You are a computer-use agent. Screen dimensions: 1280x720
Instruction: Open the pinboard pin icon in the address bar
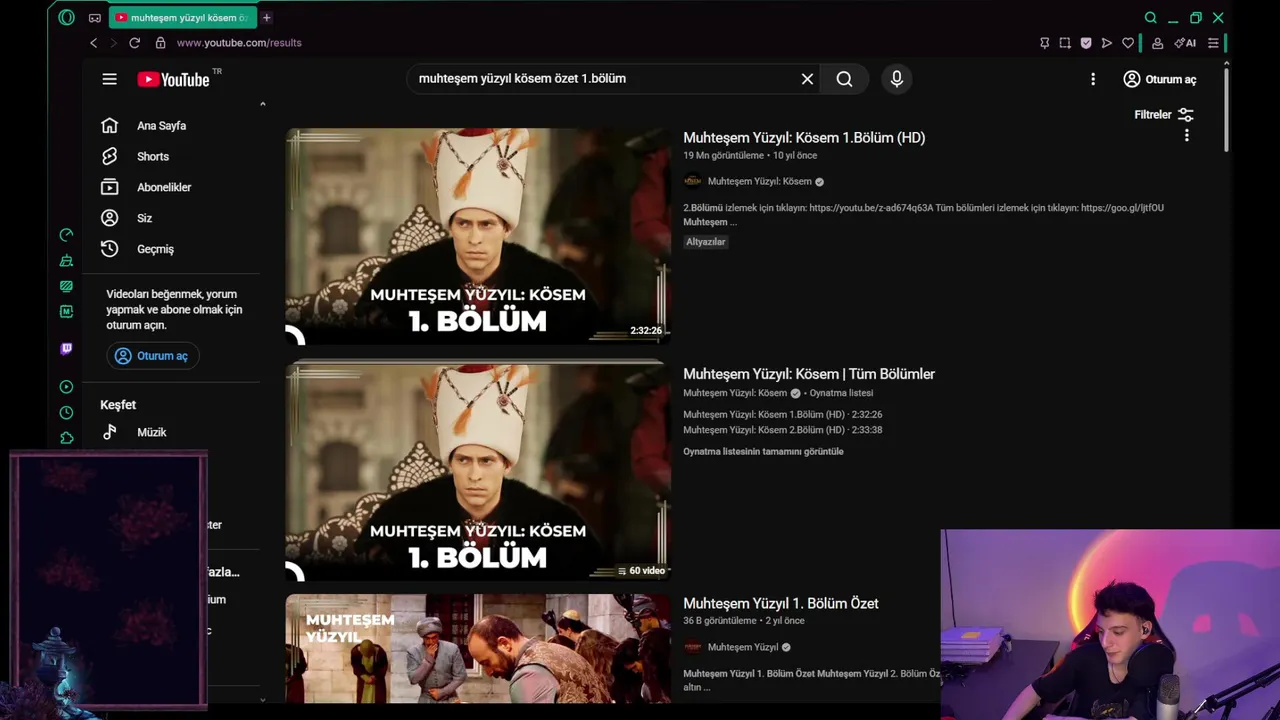tap(1044, 43)
